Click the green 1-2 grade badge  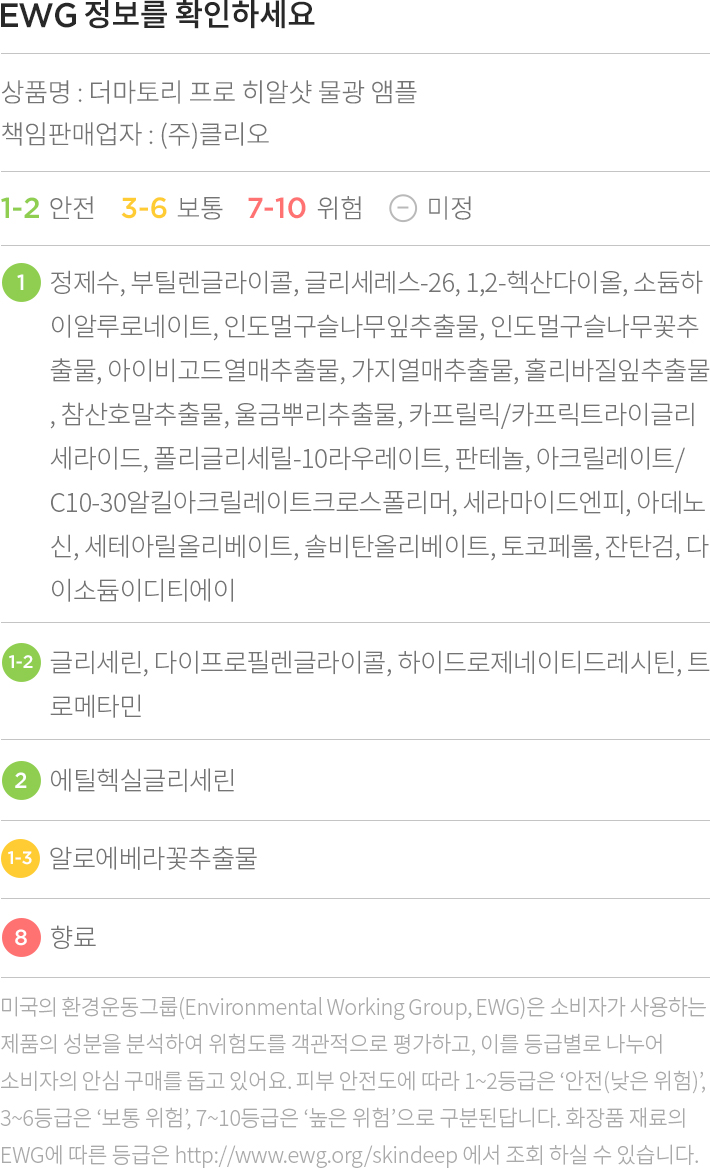(21, 662)
